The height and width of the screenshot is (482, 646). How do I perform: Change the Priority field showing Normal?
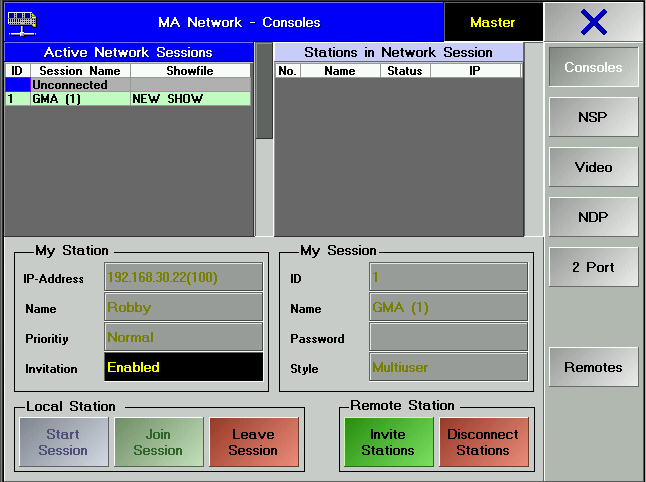183,338
